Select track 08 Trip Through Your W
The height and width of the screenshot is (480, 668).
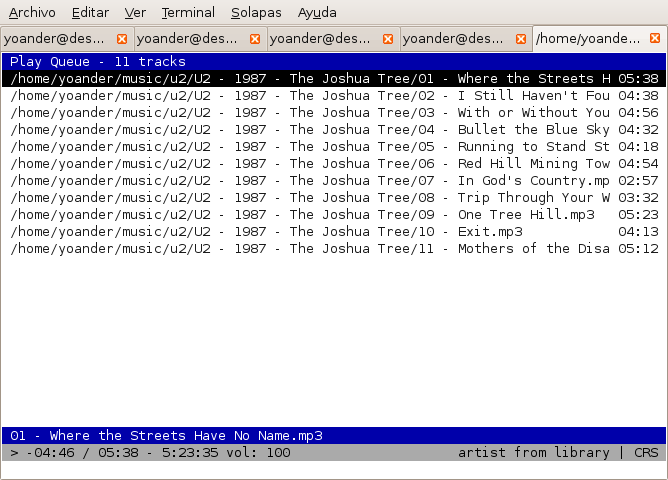click(334, 198)
